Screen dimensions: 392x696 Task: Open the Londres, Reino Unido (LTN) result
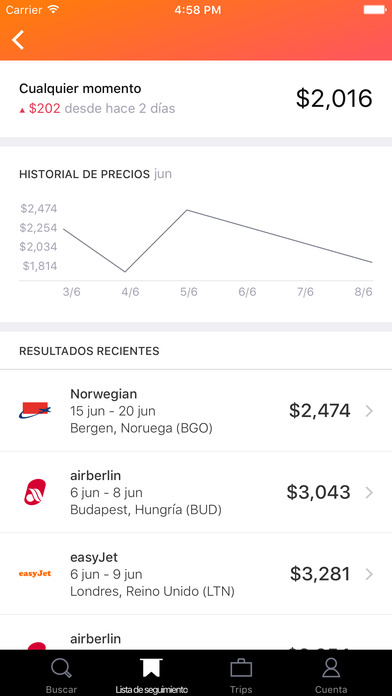196,574
